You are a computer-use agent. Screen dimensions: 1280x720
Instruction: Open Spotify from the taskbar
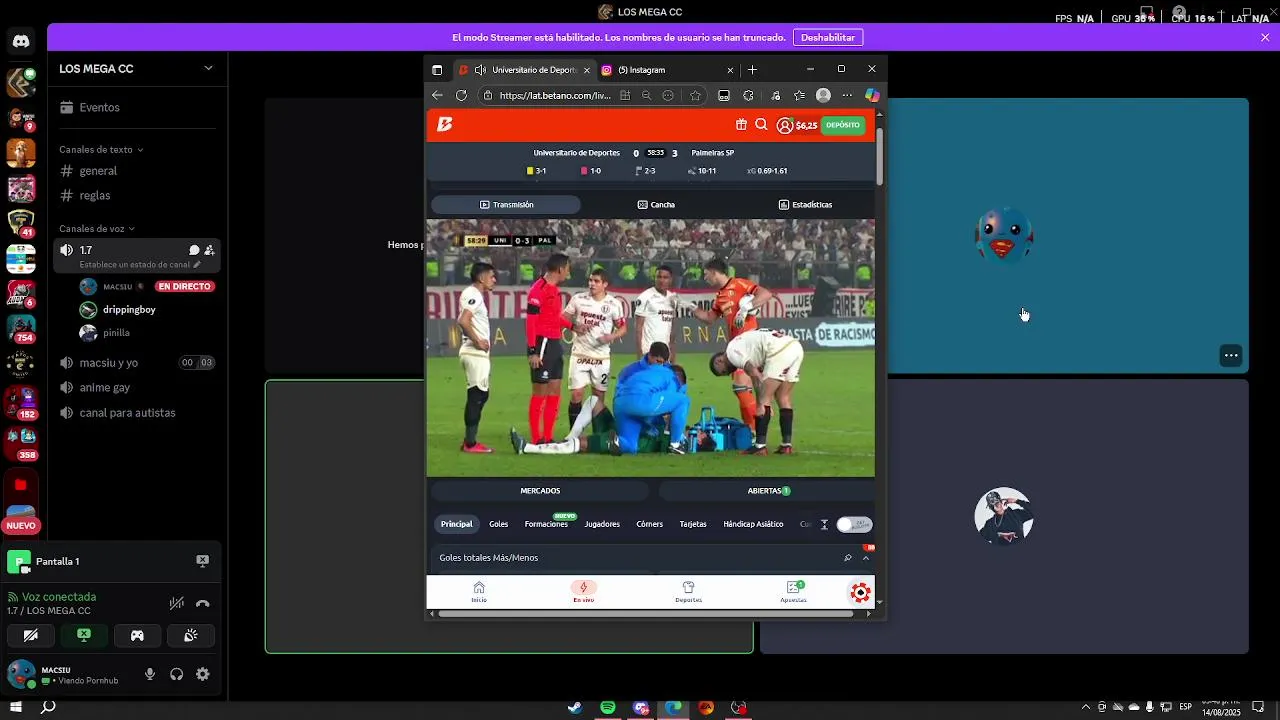pos(608,707)
